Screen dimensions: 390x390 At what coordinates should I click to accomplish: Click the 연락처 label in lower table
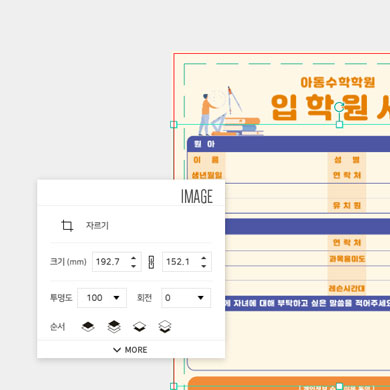[347, 242]
